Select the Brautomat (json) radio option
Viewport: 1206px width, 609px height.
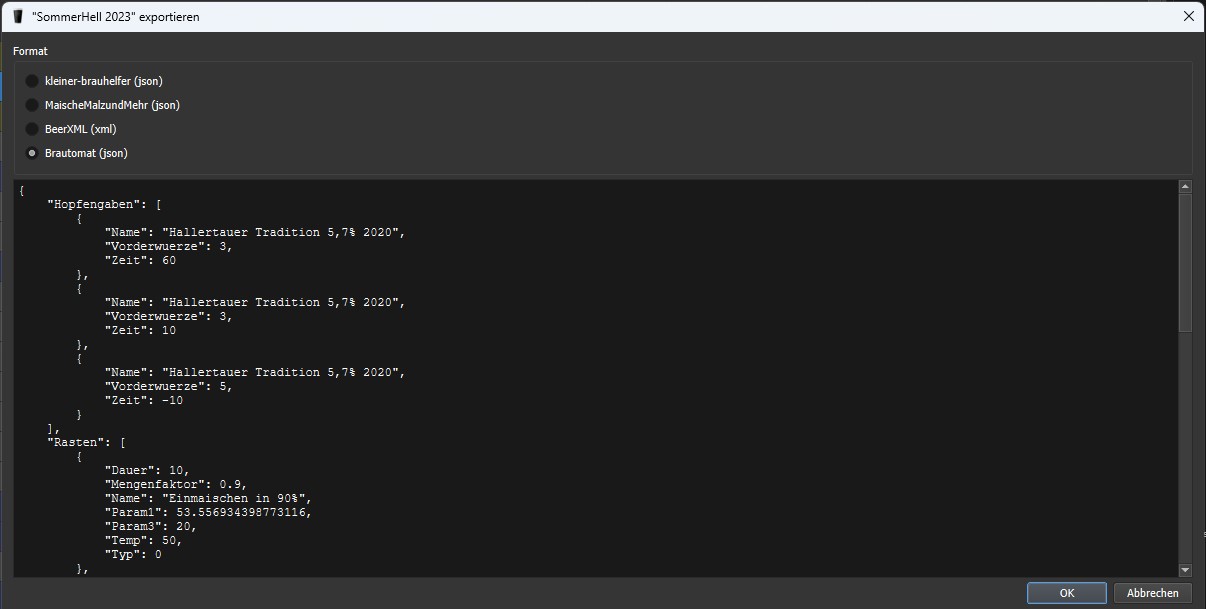33,153
